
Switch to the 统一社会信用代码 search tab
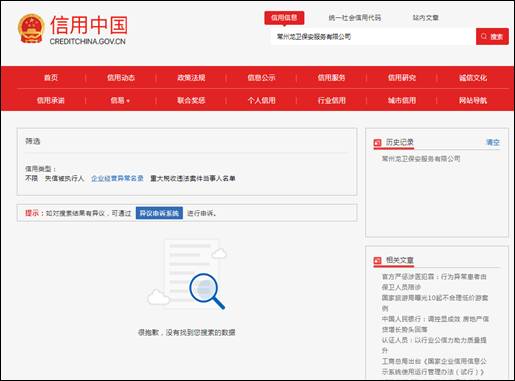click(x=355, y=18)
